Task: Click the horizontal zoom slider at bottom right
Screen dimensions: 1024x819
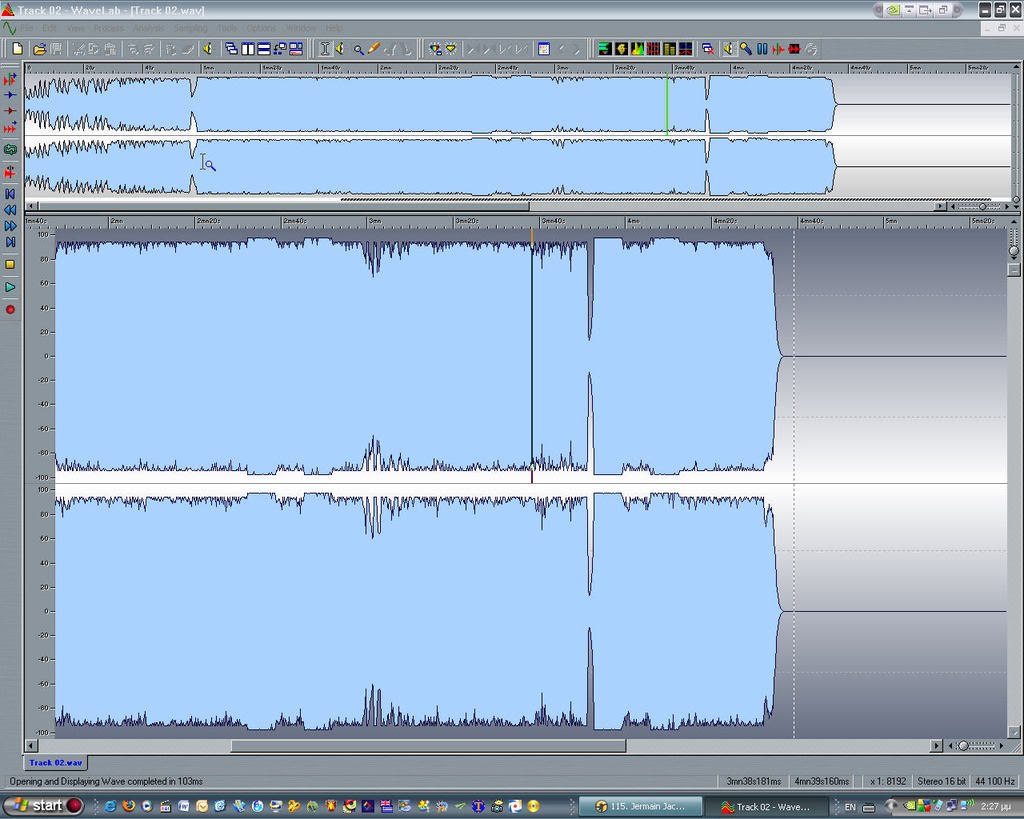Action: (964, 745)
